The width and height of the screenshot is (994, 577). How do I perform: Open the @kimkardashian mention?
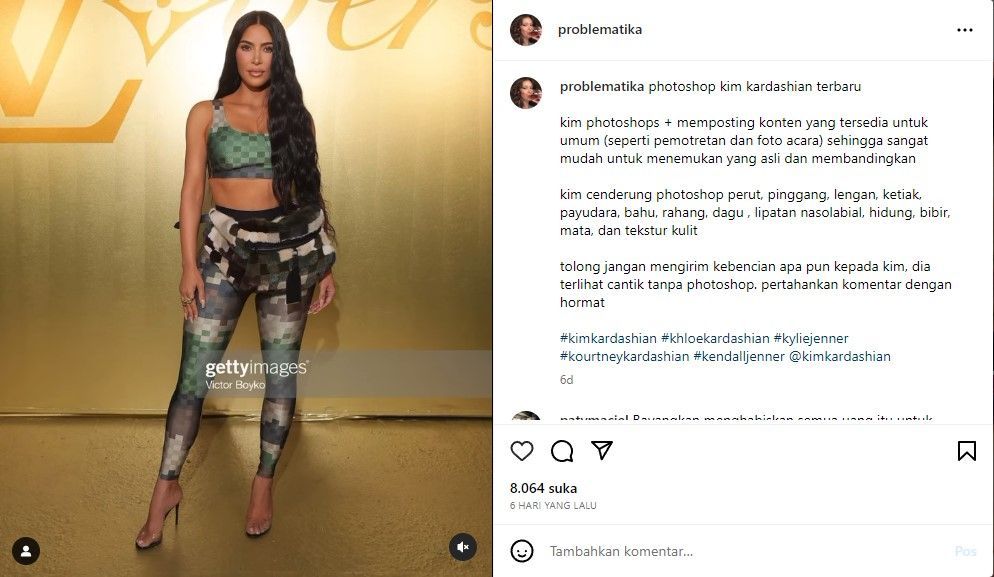tap(840, 356)
